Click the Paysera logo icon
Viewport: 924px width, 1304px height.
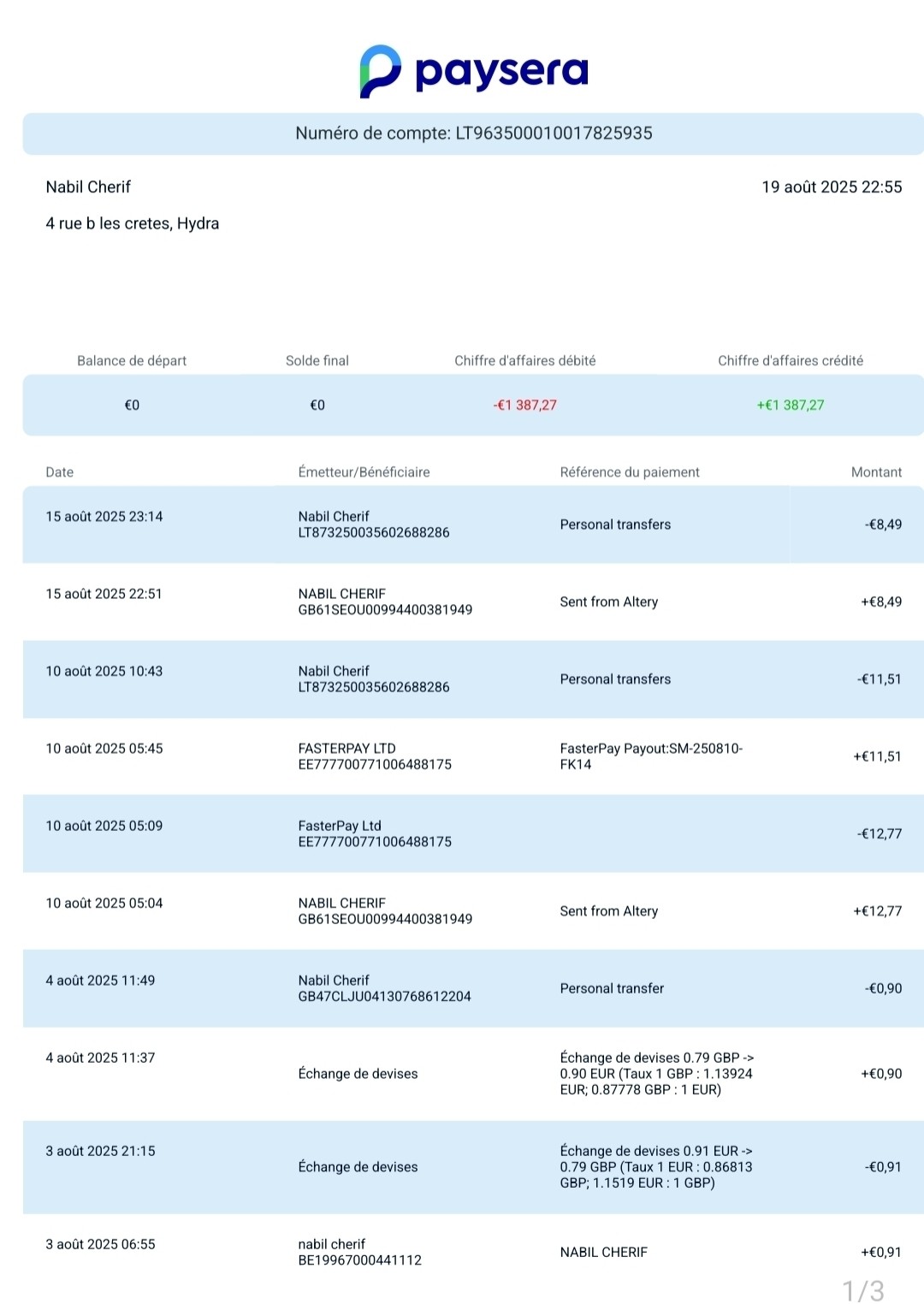click(x=381, y=71)
